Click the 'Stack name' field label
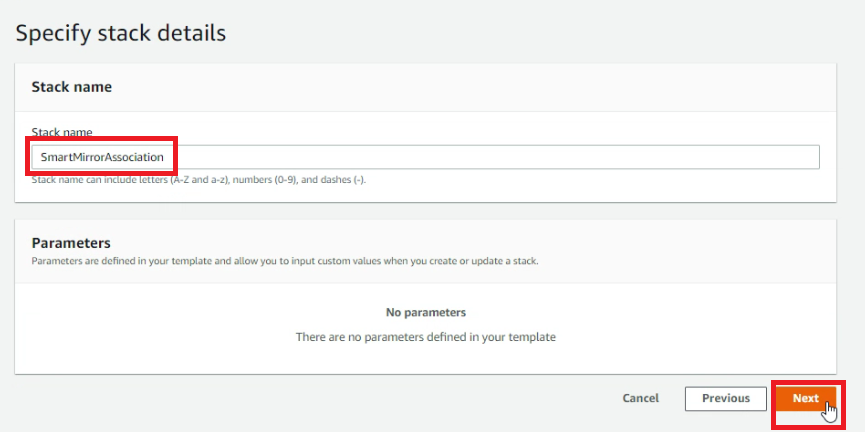 pyautogui.click(x=62, y=132)
